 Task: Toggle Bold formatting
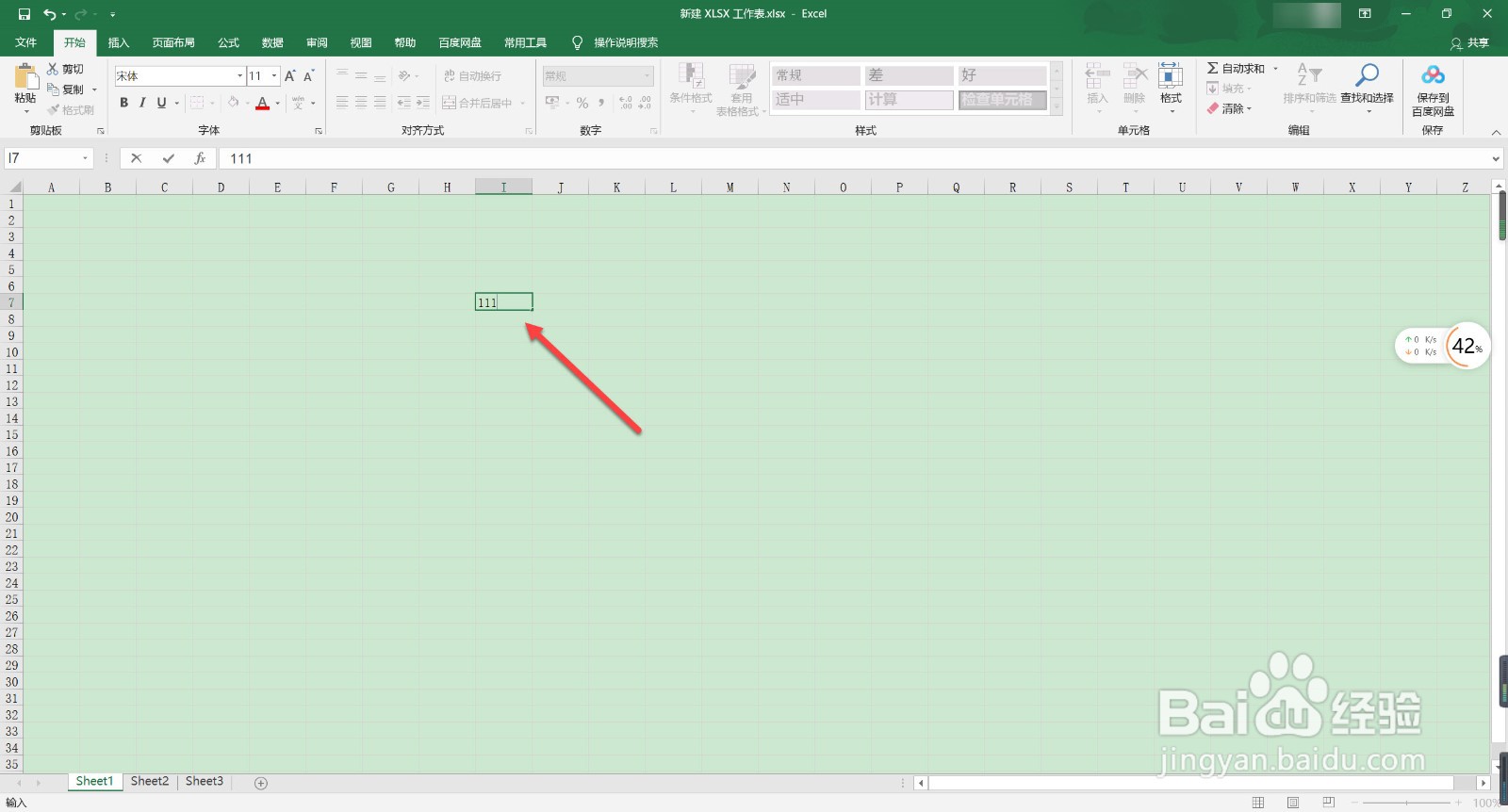click(x=123, y=103)
